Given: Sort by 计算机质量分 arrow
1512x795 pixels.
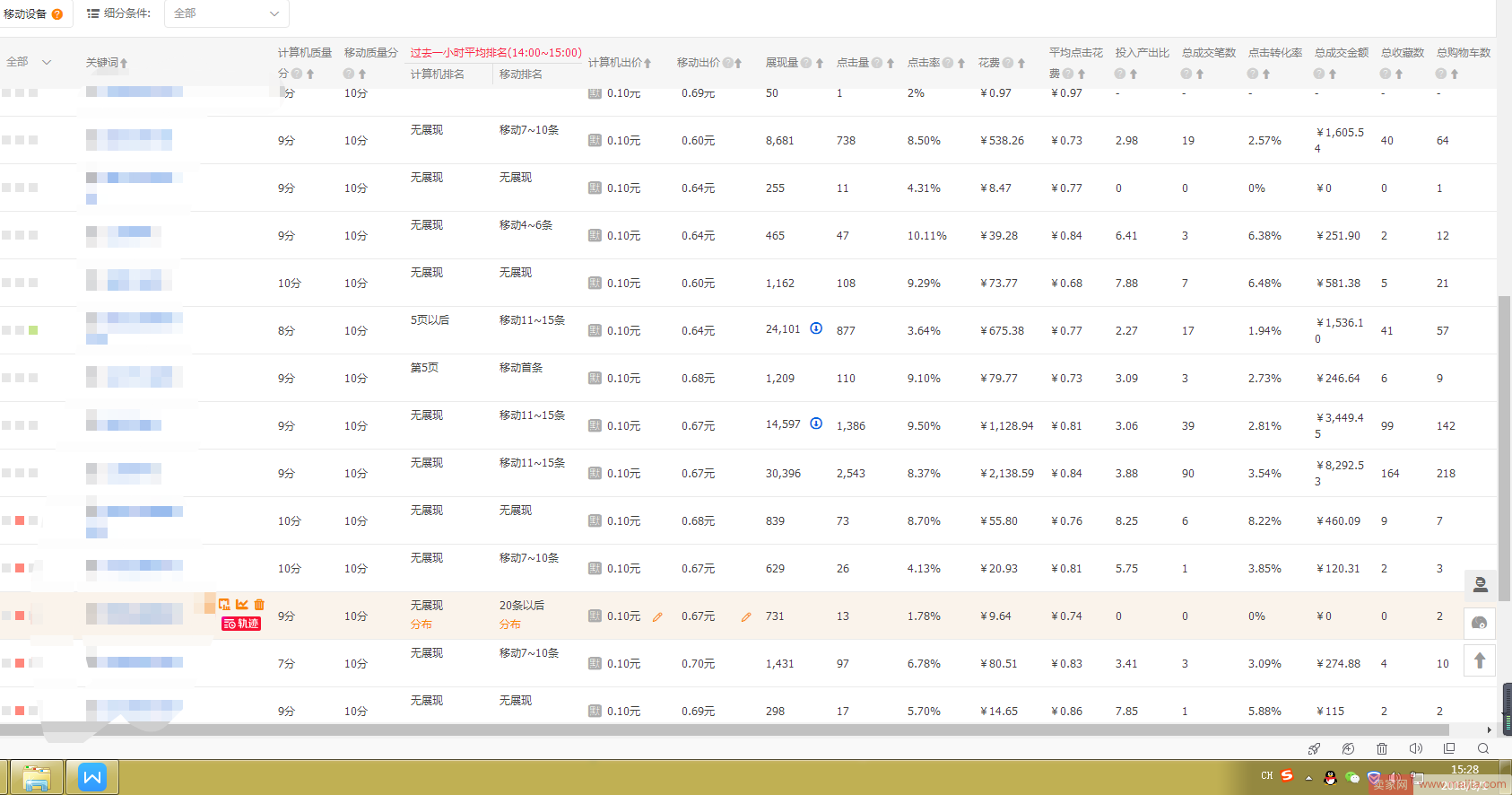Looking at the screenshot, I should 310,74.
